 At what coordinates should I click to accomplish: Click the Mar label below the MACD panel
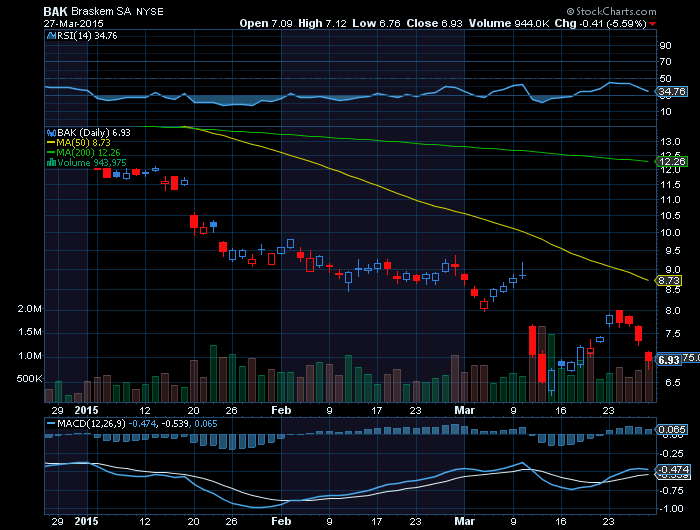tap(464, 521)
